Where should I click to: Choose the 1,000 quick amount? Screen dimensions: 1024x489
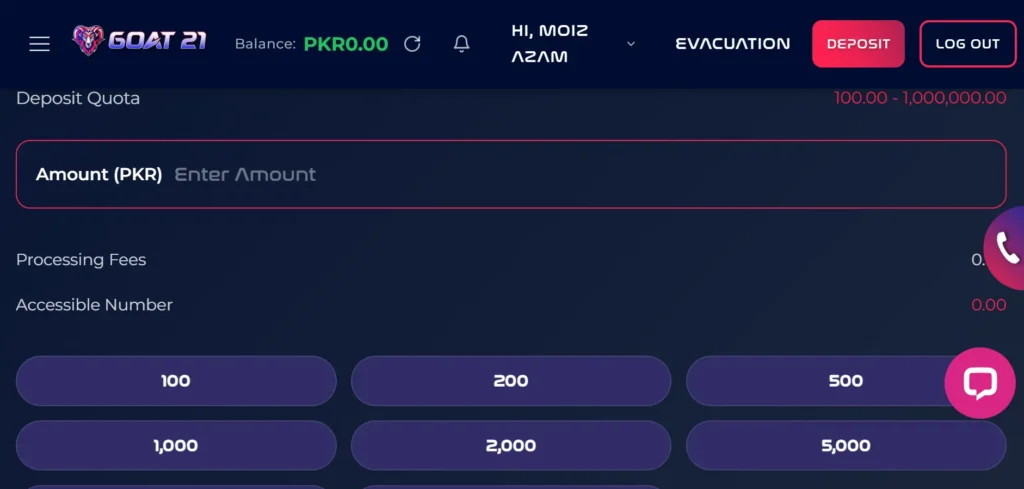coord(176,445)
